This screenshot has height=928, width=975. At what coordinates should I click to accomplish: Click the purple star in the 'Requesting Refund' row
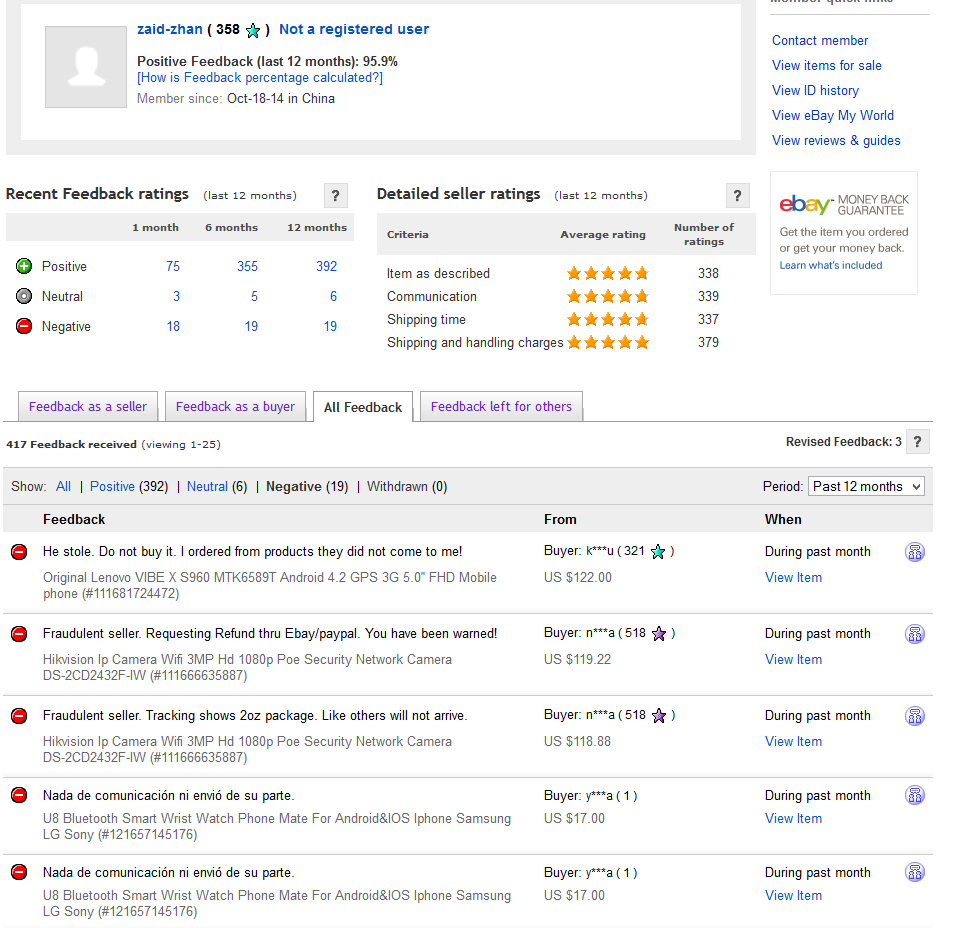658,634
